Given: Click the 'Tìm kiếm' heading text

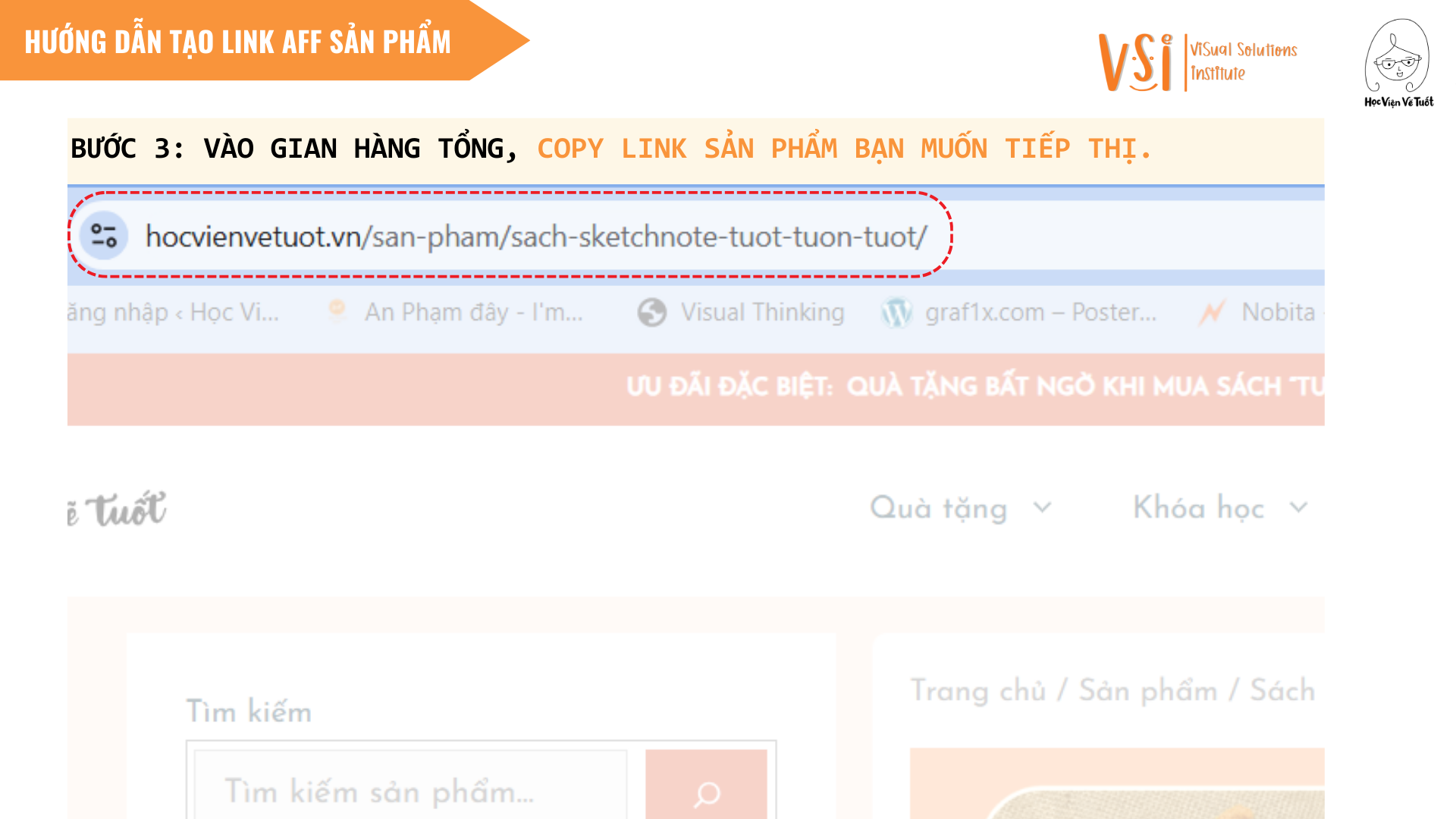Looking at the screenshot, I should point(249,711).
